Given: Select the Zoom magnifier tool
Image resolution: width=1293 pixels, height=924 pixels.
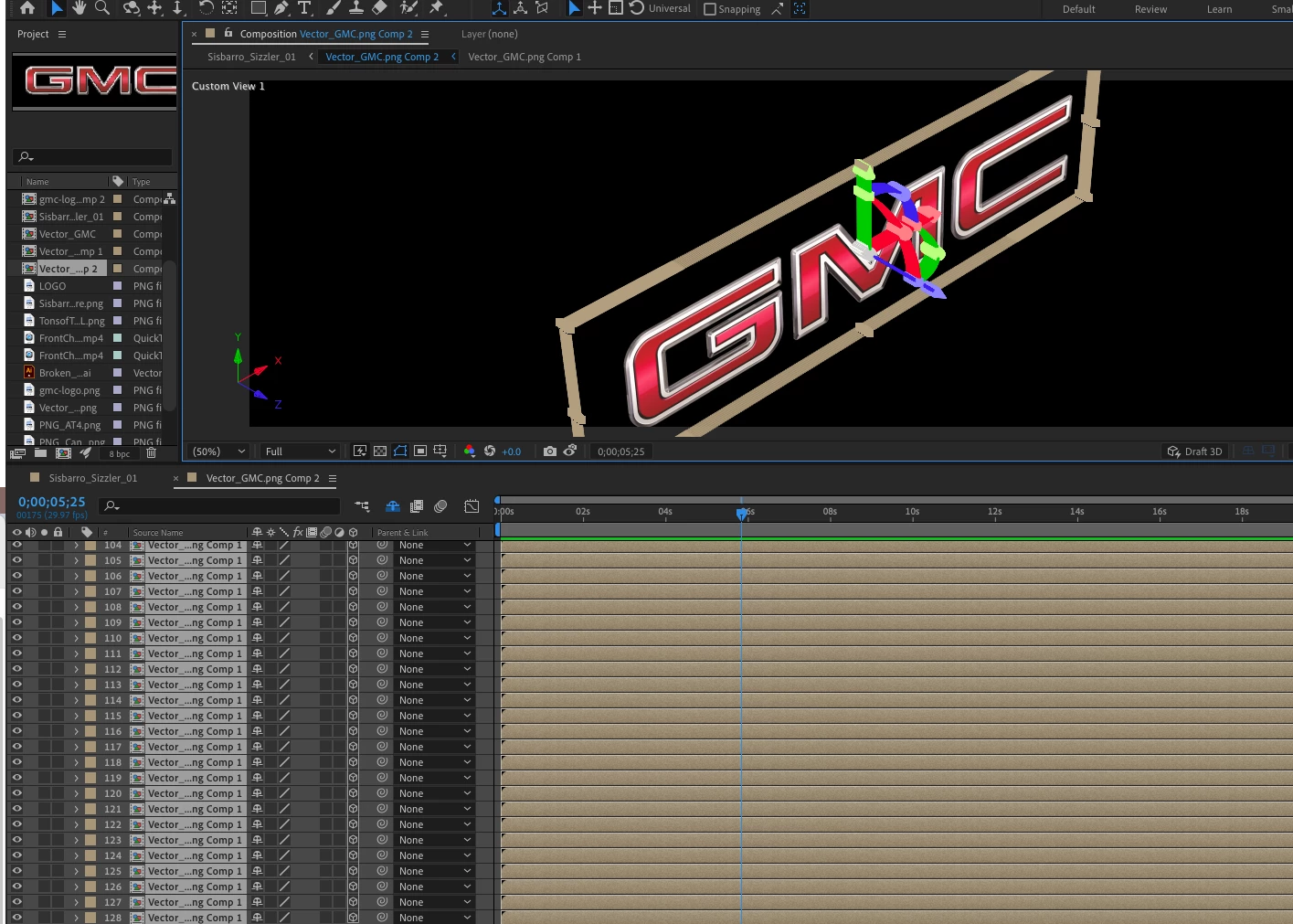Looking at the screenshot, I should (x=102, y=8).
